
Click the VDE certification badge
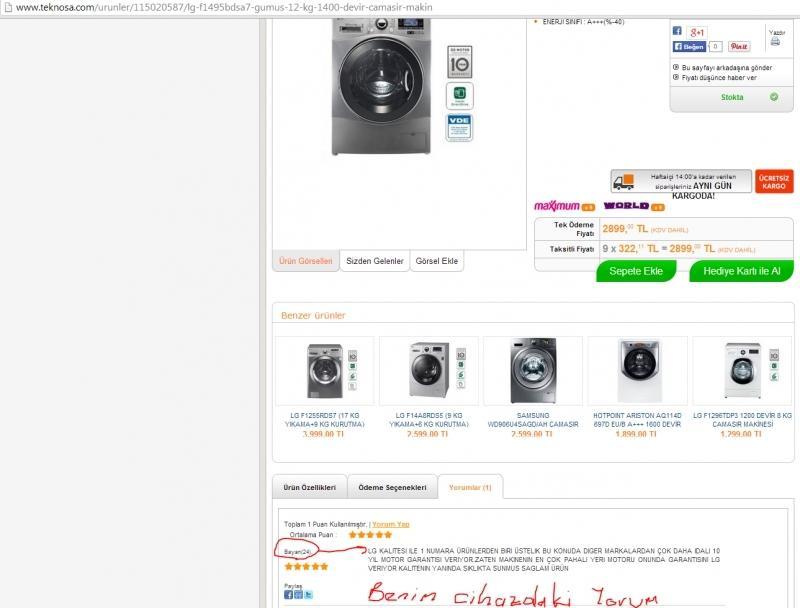point(459,127)
